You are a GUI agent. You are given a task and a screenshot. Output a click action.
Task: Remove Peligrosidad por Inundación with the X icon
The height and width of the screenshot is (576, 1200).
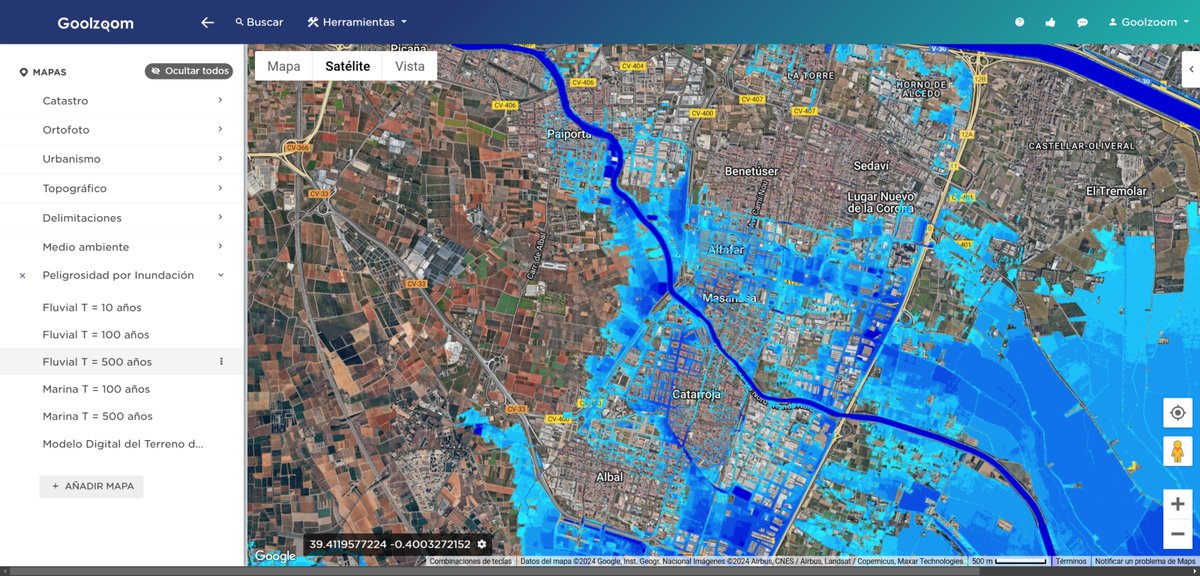tap(23, 275)
